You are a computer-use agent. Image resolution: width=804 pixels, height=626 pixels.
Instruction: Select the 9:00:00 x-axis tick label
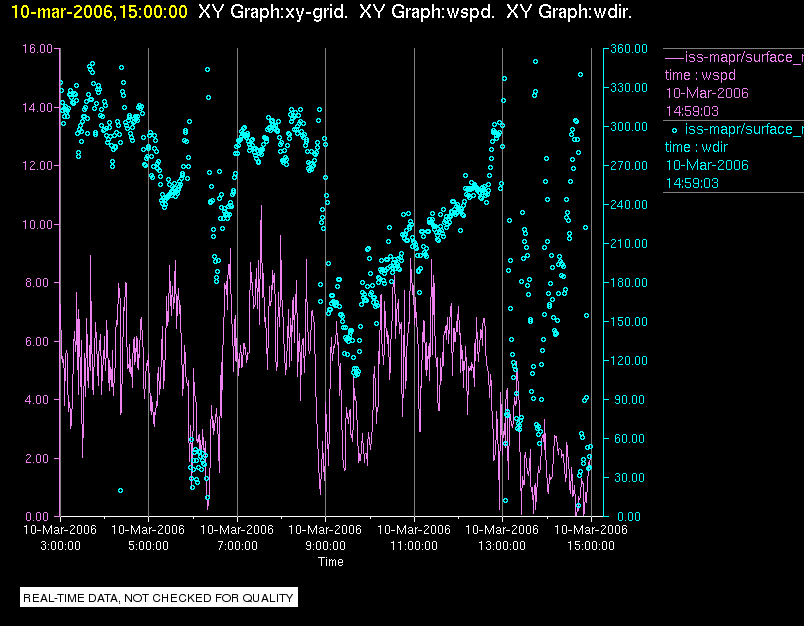click(x=325, y=546)
